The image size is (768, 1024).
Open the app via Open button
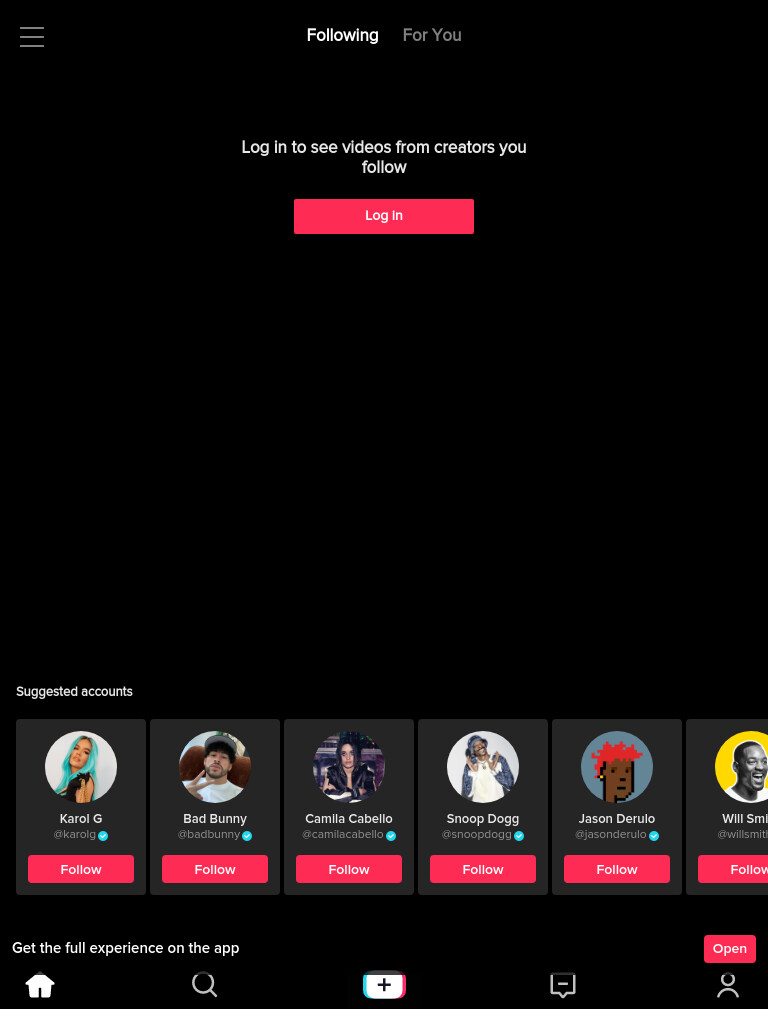click(x=729, y=948)
